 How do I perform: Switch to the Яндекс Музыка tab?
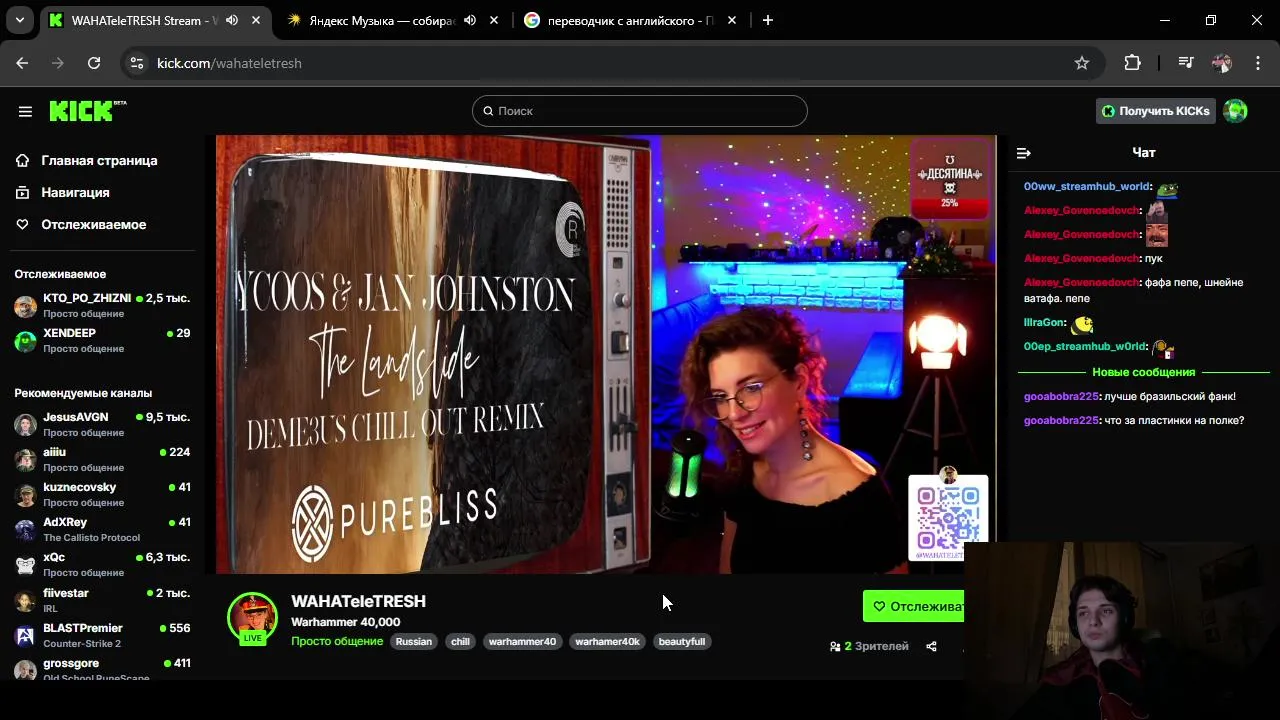[382, 20]
